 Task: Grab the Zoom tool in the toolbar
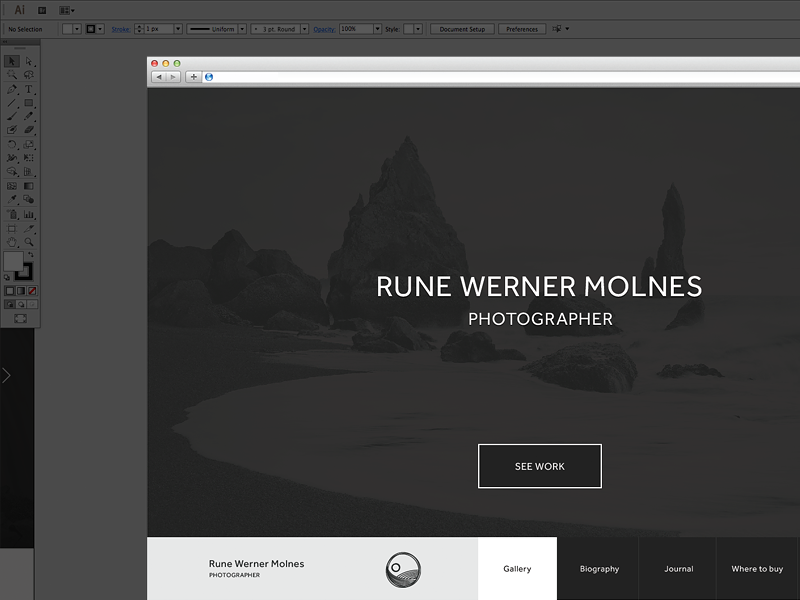tap(30, 240)
